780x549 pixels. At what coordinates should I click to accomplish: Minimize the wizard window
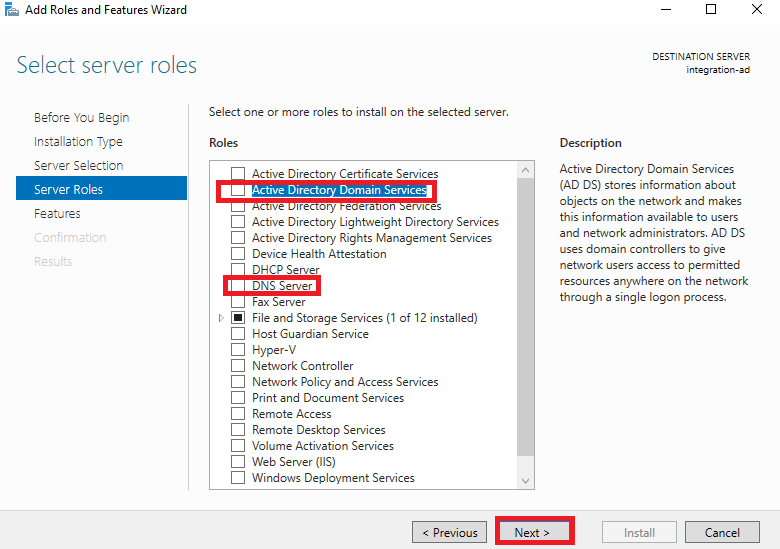tap(666, 9)
